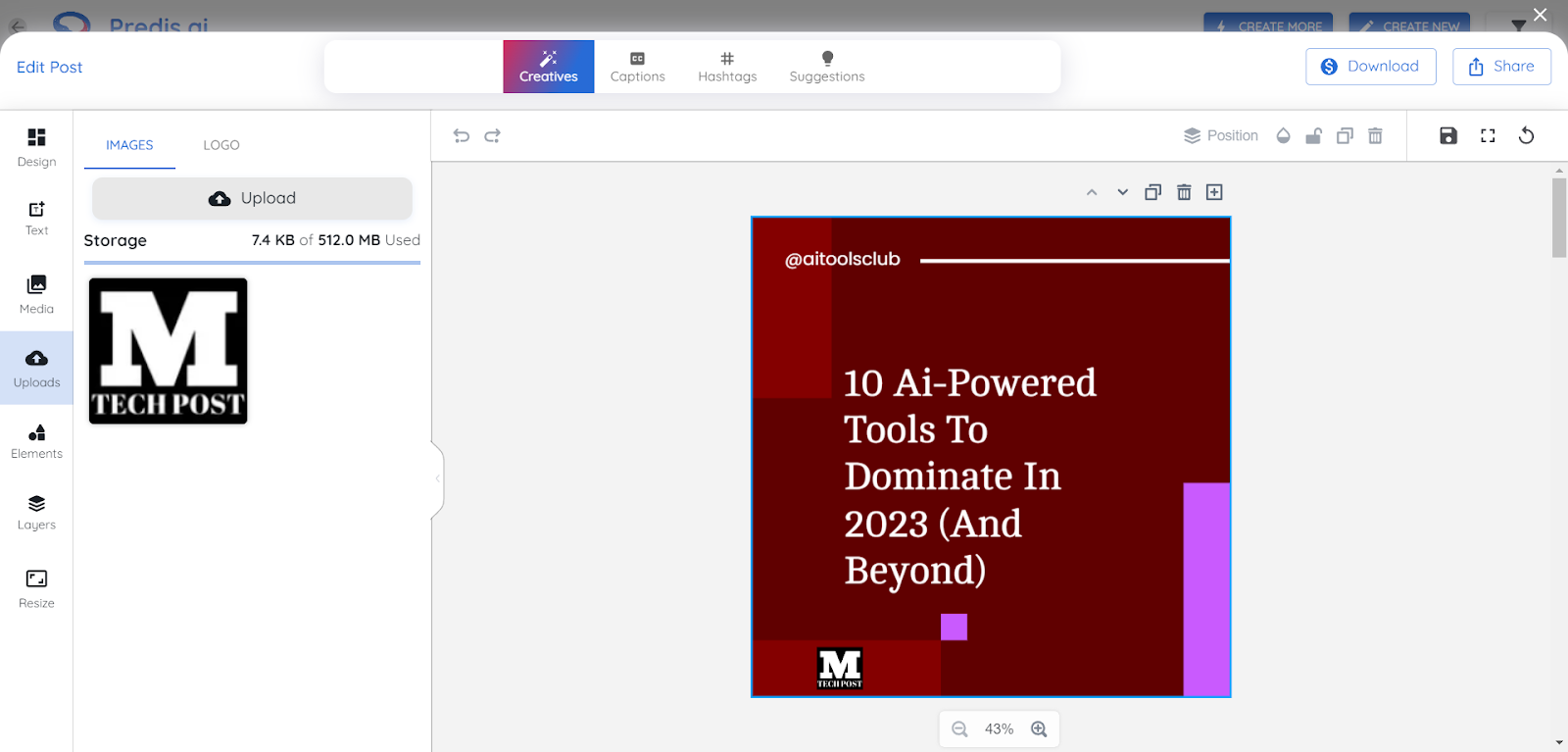Open the Hashtags tab

[x=727, y=67]
